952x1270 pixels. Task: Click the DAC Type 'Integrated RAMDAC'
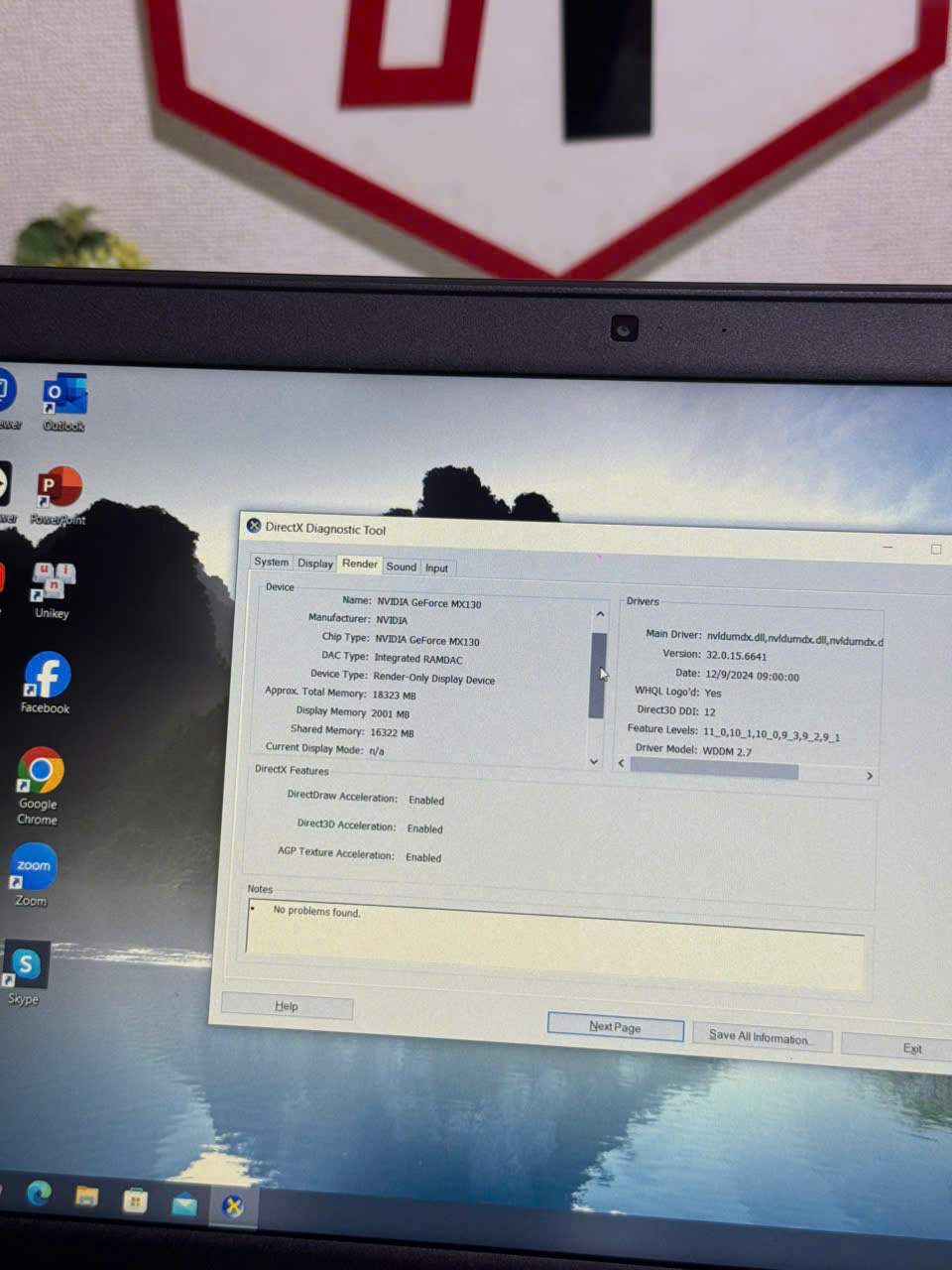(x=418, y=659)
